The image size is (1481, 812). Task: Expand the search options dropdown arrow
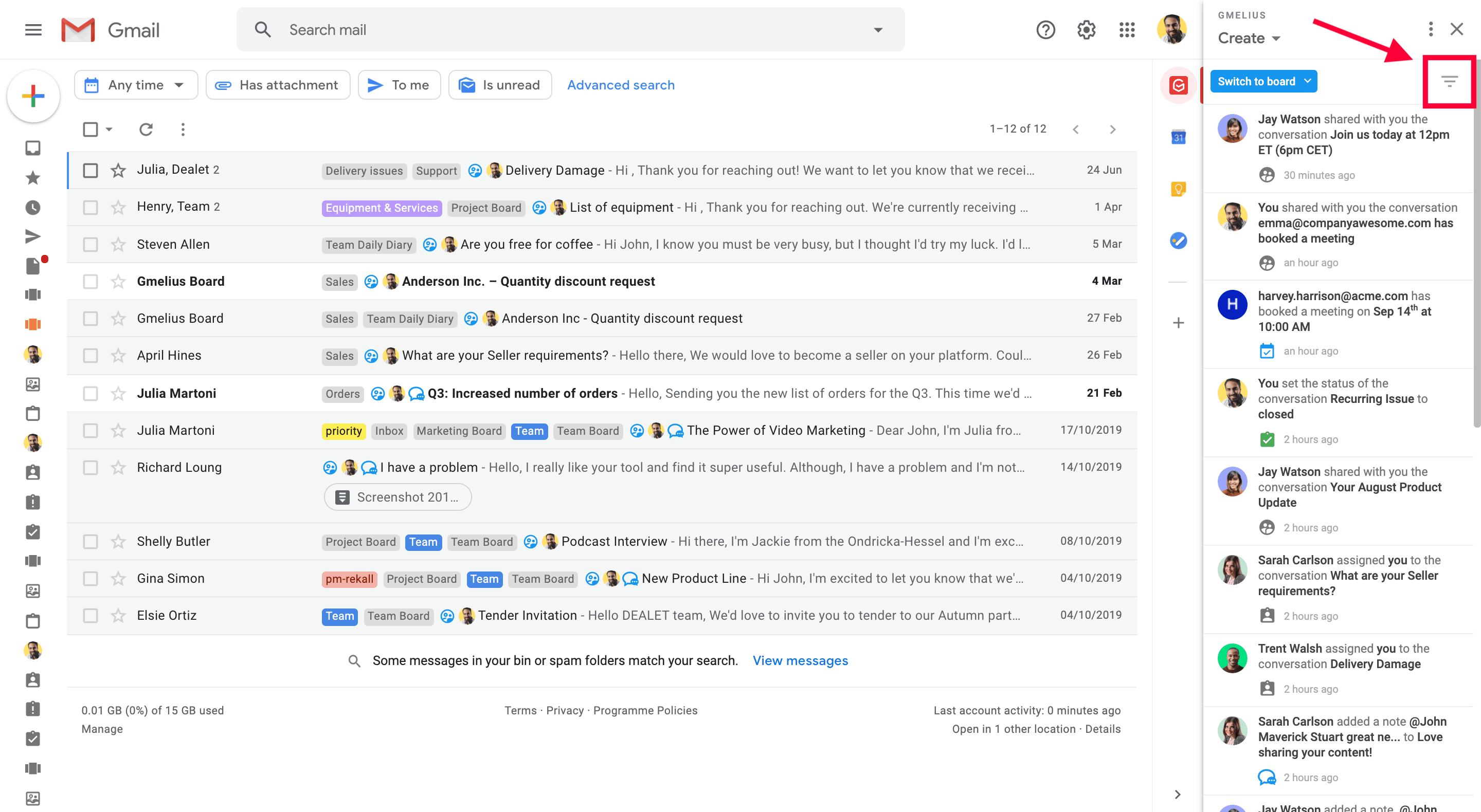click(x=877, y=30)
